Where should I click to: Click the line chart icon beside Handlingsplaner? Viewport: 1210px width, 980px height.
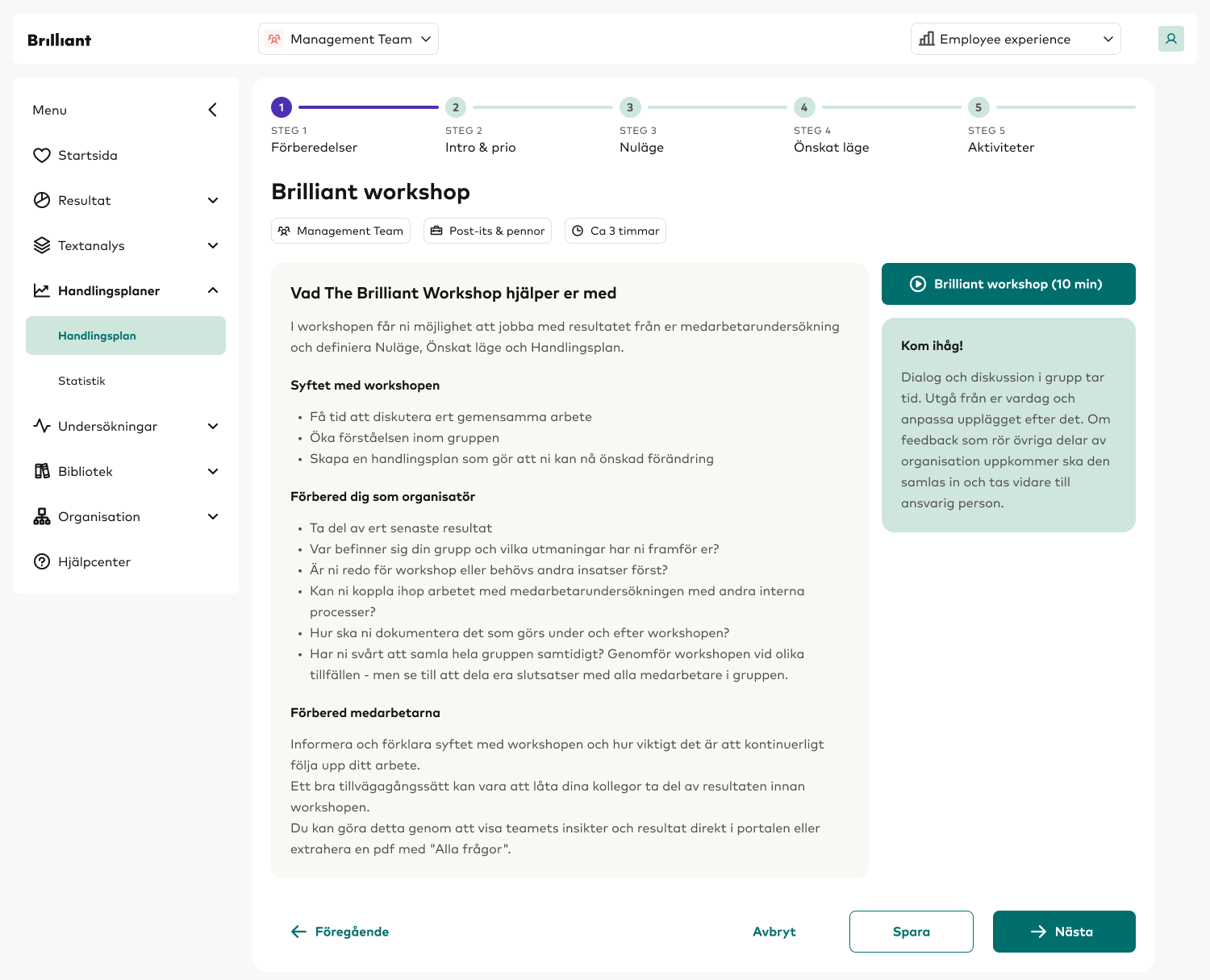42,290
